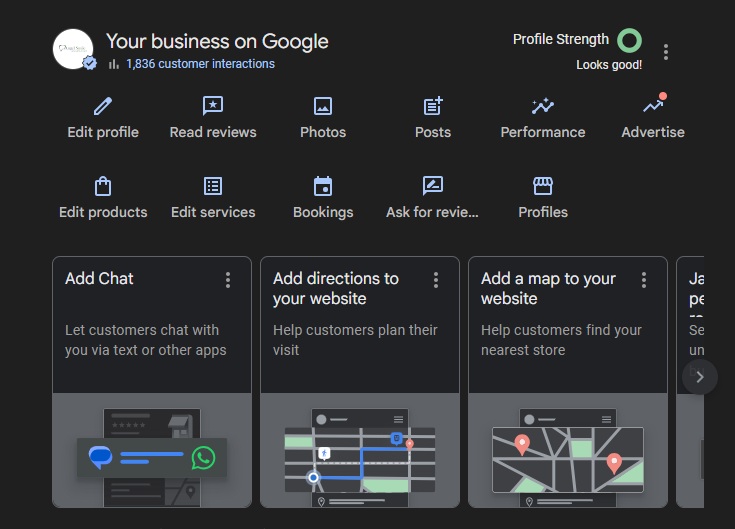Viewport: 735px width, 529px height.
Task: Open the business profile three-dot menu
Action: tap(666, 52)
